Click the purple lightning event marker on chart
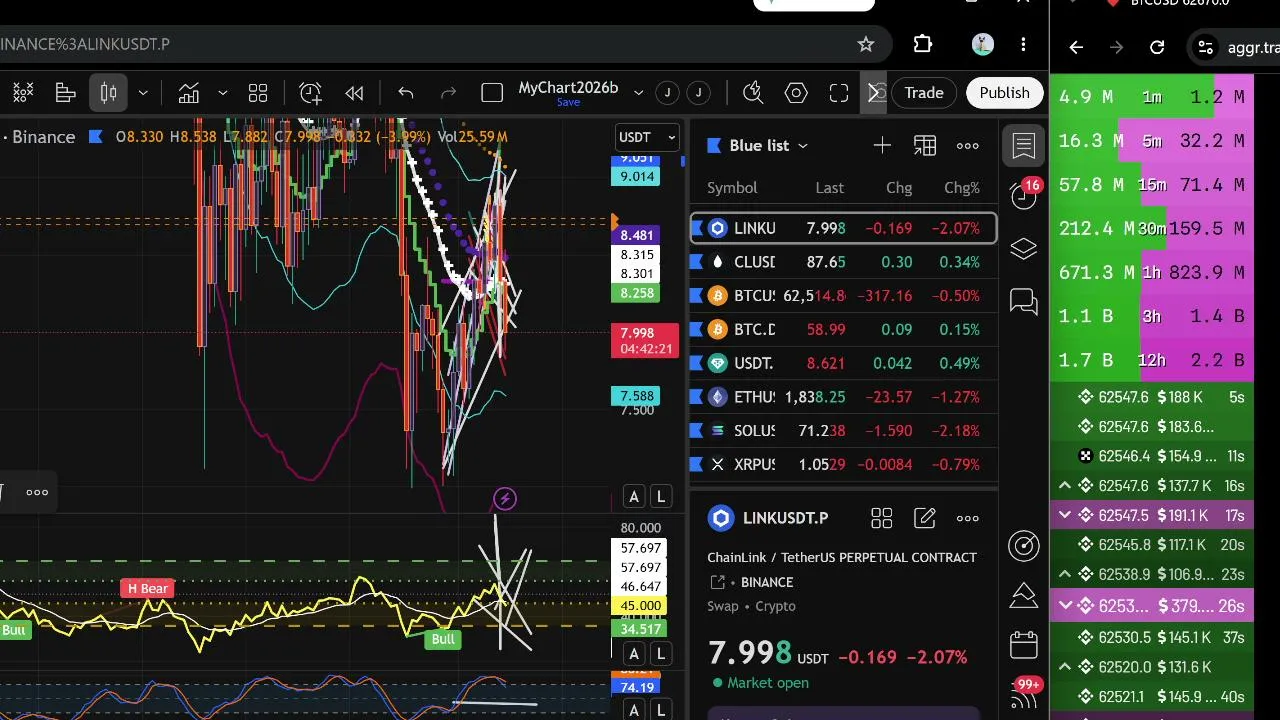 click(505, 499)
